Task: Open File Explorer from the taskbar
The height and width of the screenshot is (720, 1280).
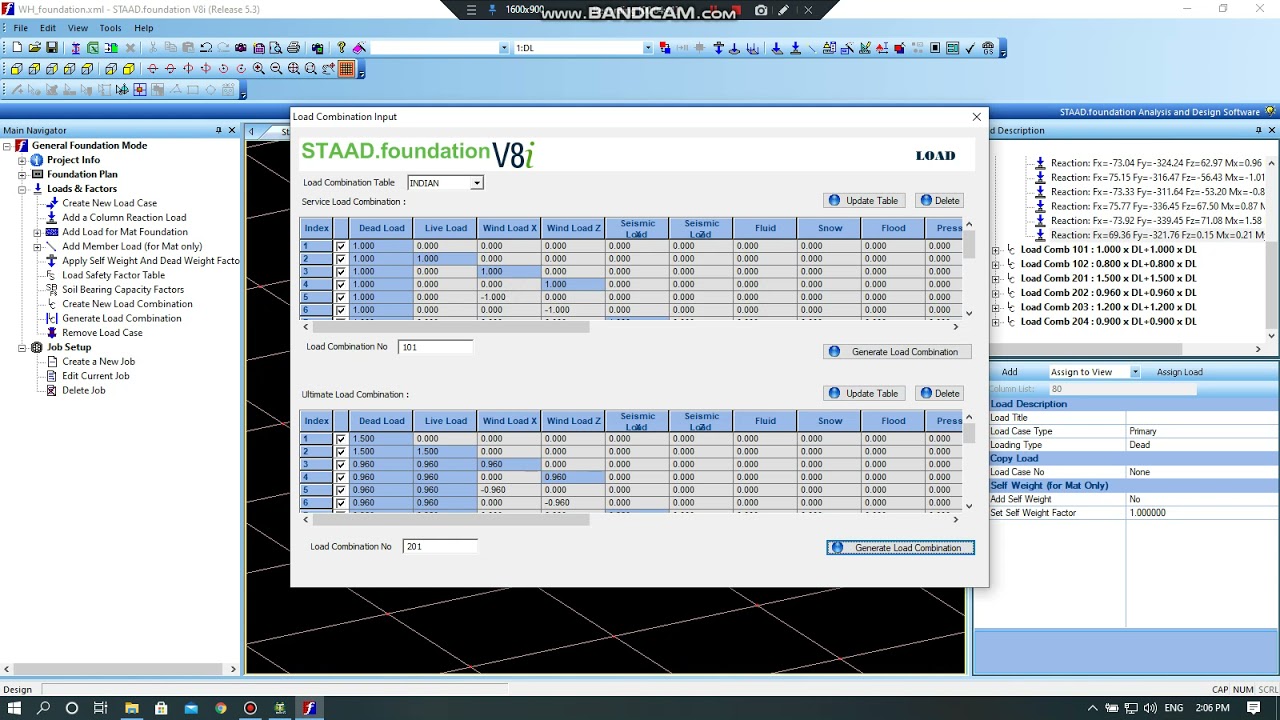Action: tap(131, 708)
